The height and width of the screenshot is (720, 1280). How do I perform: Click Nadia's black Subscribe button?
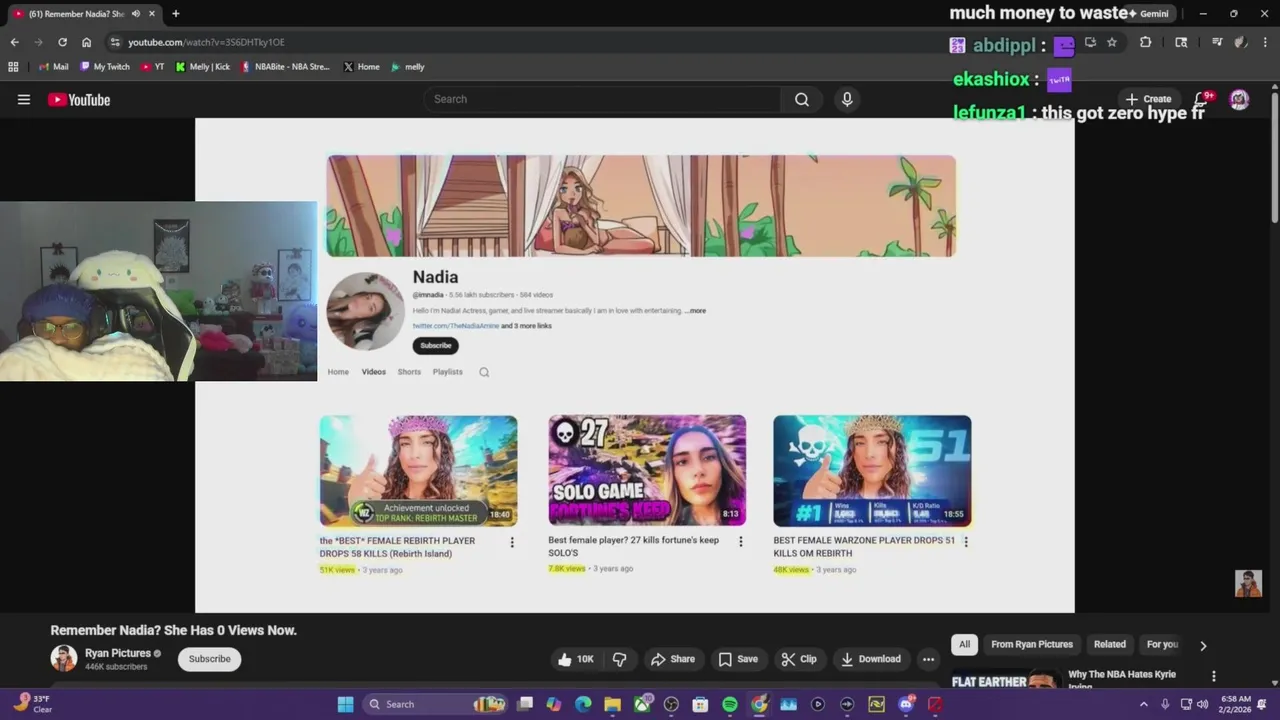(x=436, y=346)
